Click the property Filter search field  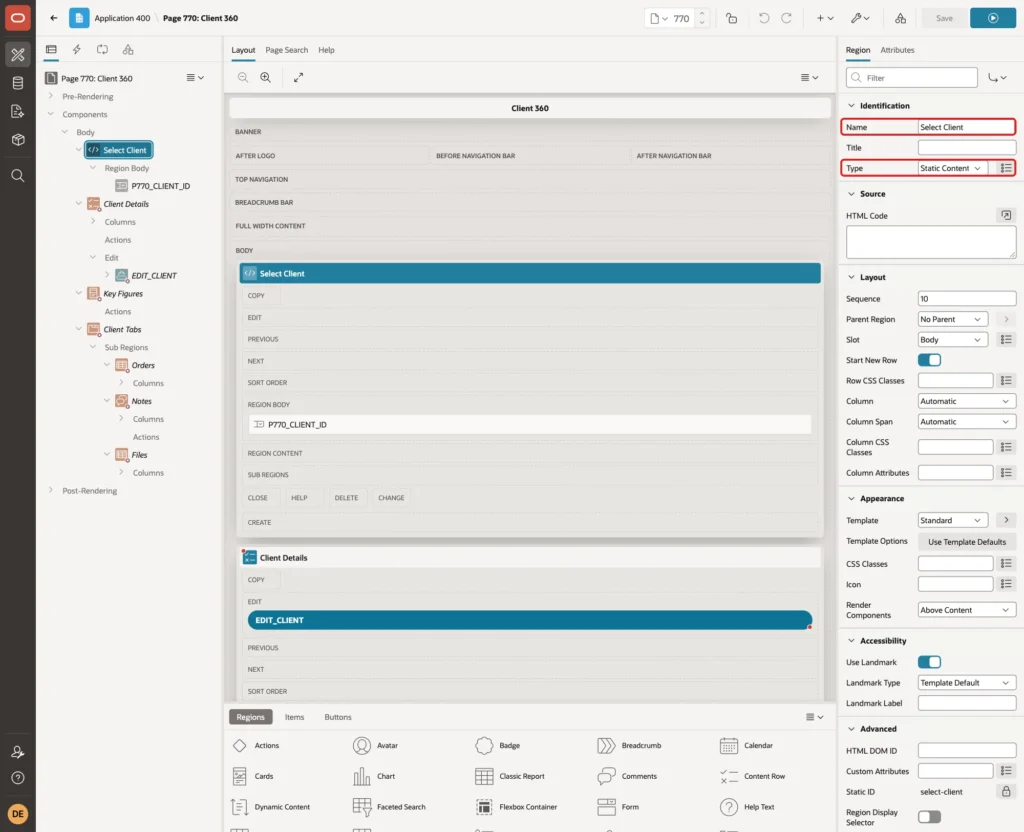click(912, 78)
